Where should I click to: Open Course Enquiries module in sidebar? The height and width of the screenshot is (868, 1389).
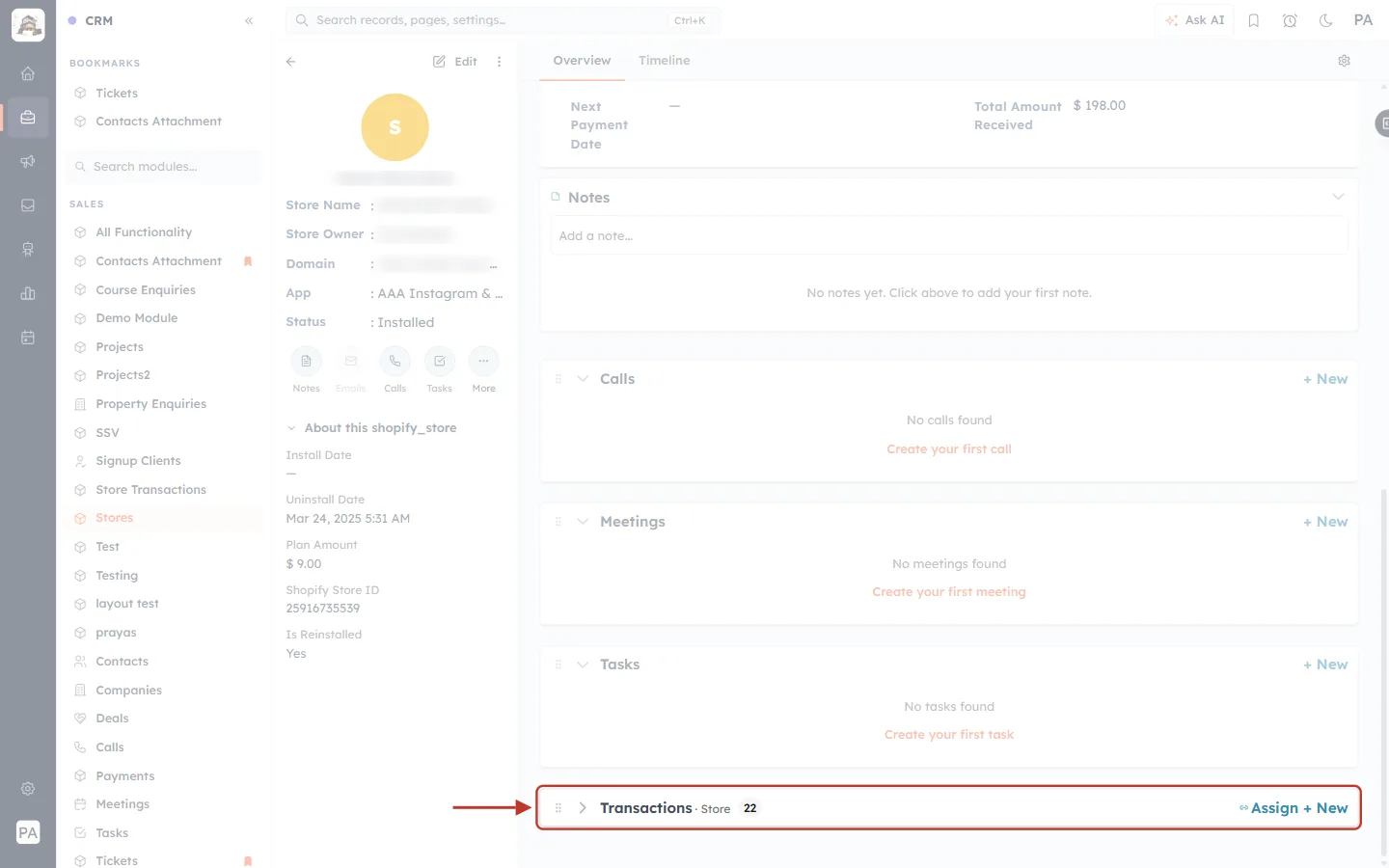[146, 290]
